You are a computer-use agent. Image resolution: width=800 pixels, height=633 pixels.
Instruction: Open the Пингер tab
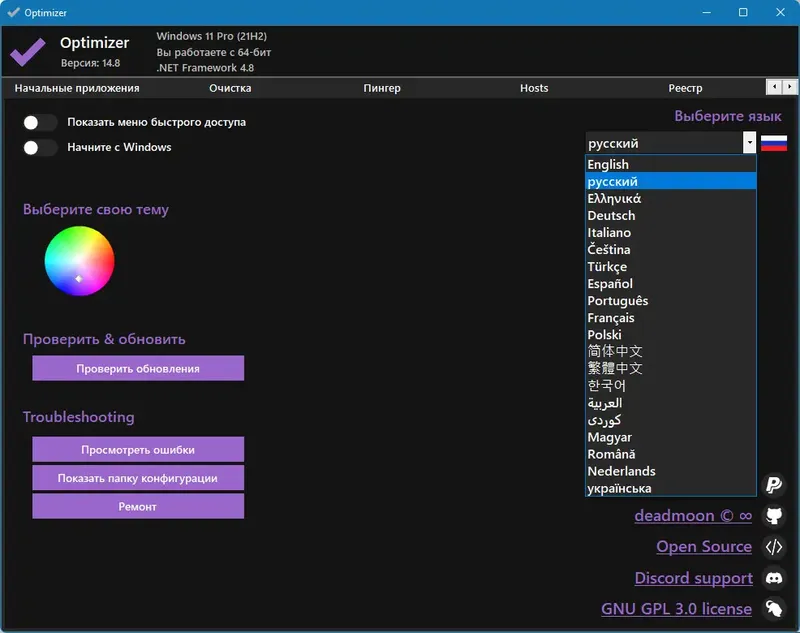[x=382, y=88]
